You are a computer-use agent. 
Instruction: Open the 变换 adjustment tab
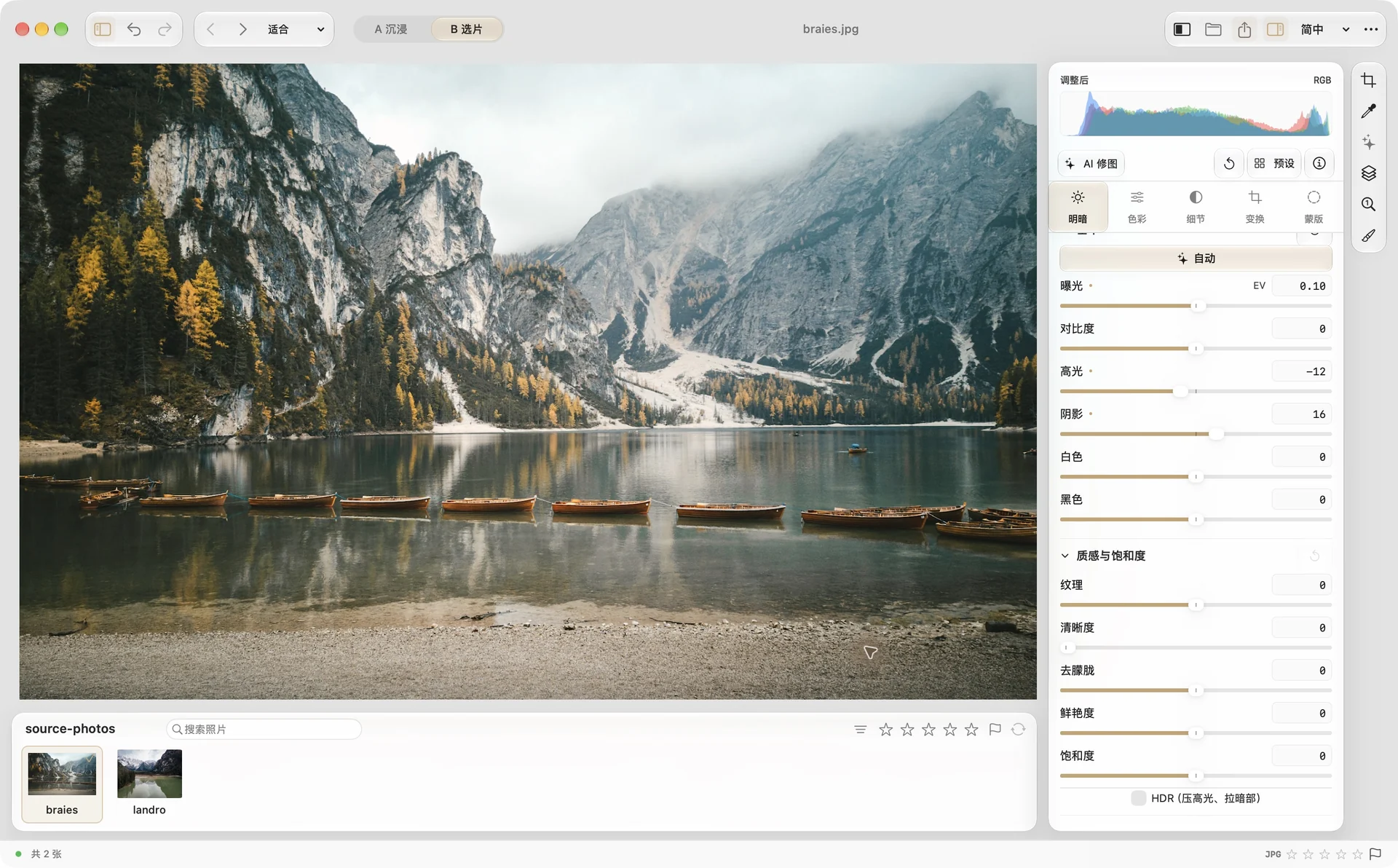1255,206
